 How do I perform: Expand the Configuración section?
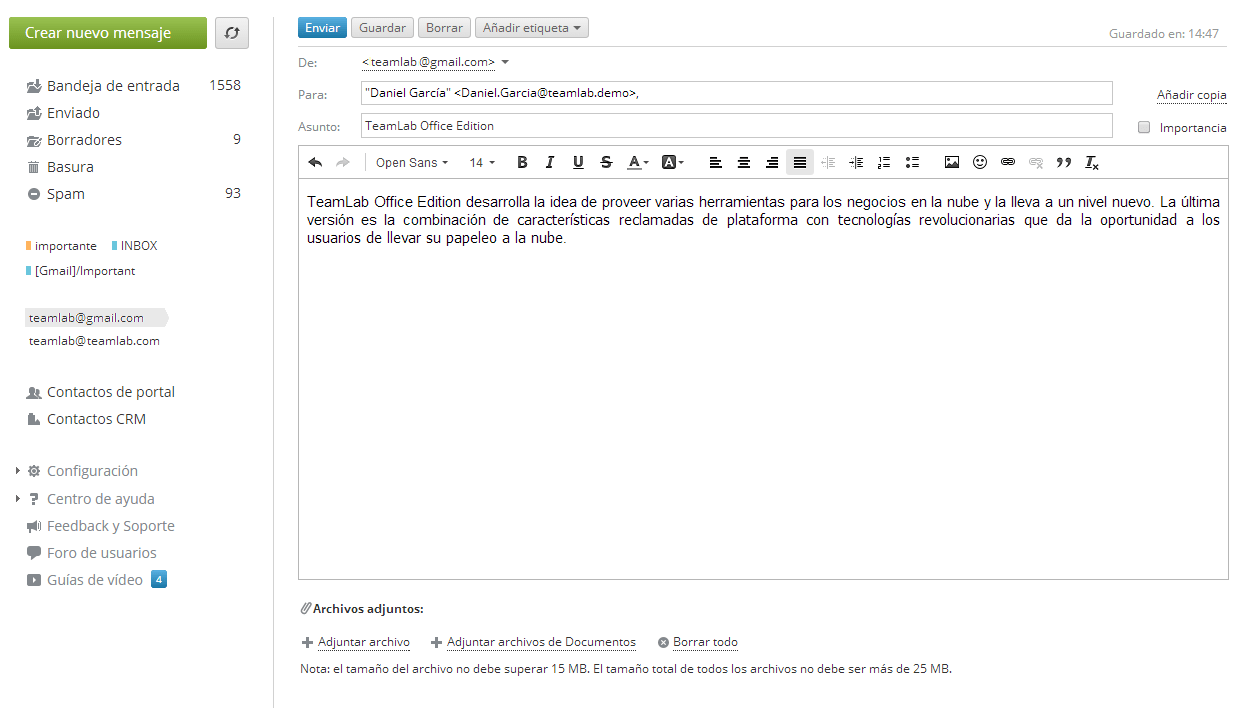[18, 471]
